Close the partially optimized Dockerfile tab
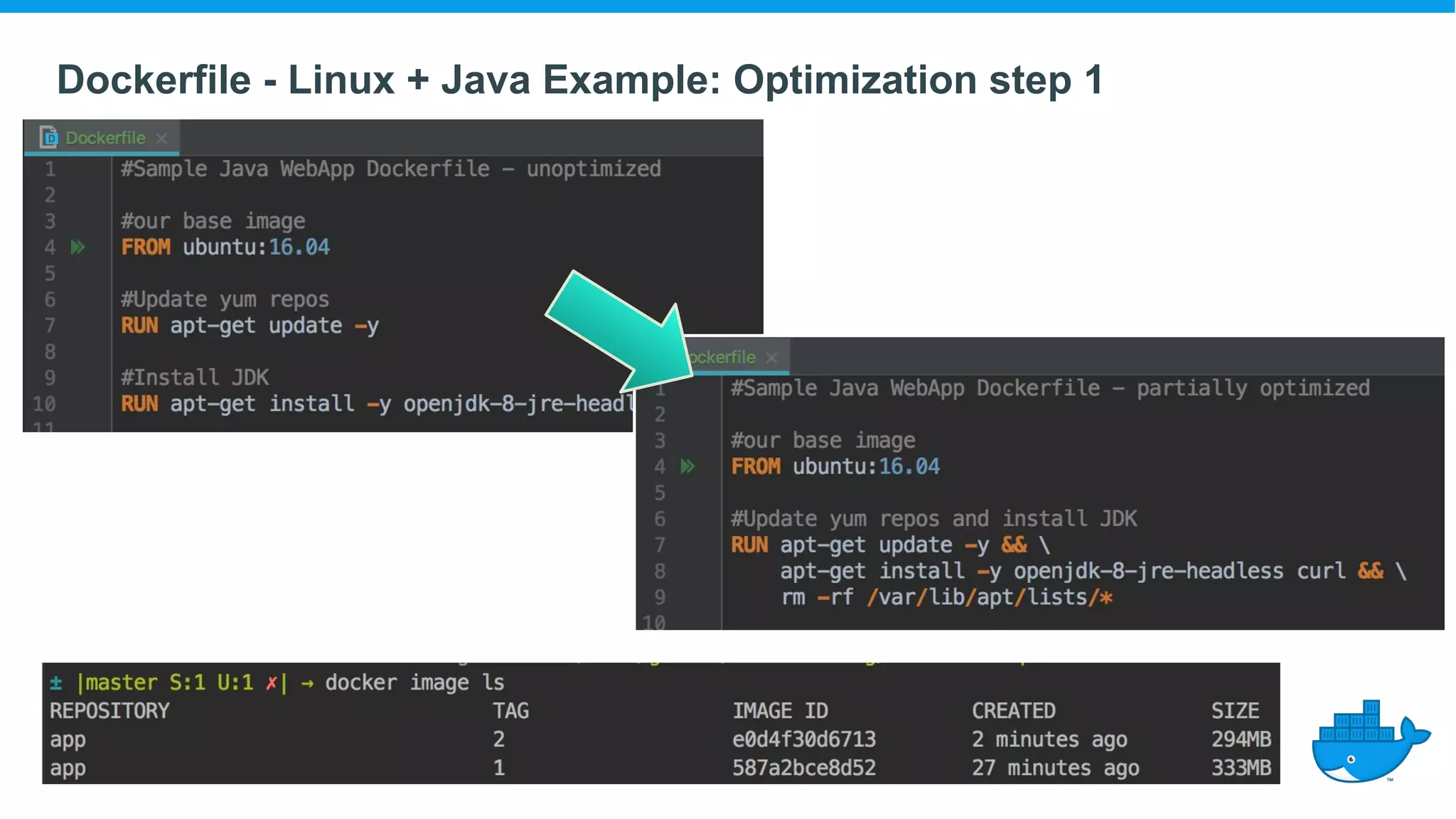 click(x=772, y=358)
